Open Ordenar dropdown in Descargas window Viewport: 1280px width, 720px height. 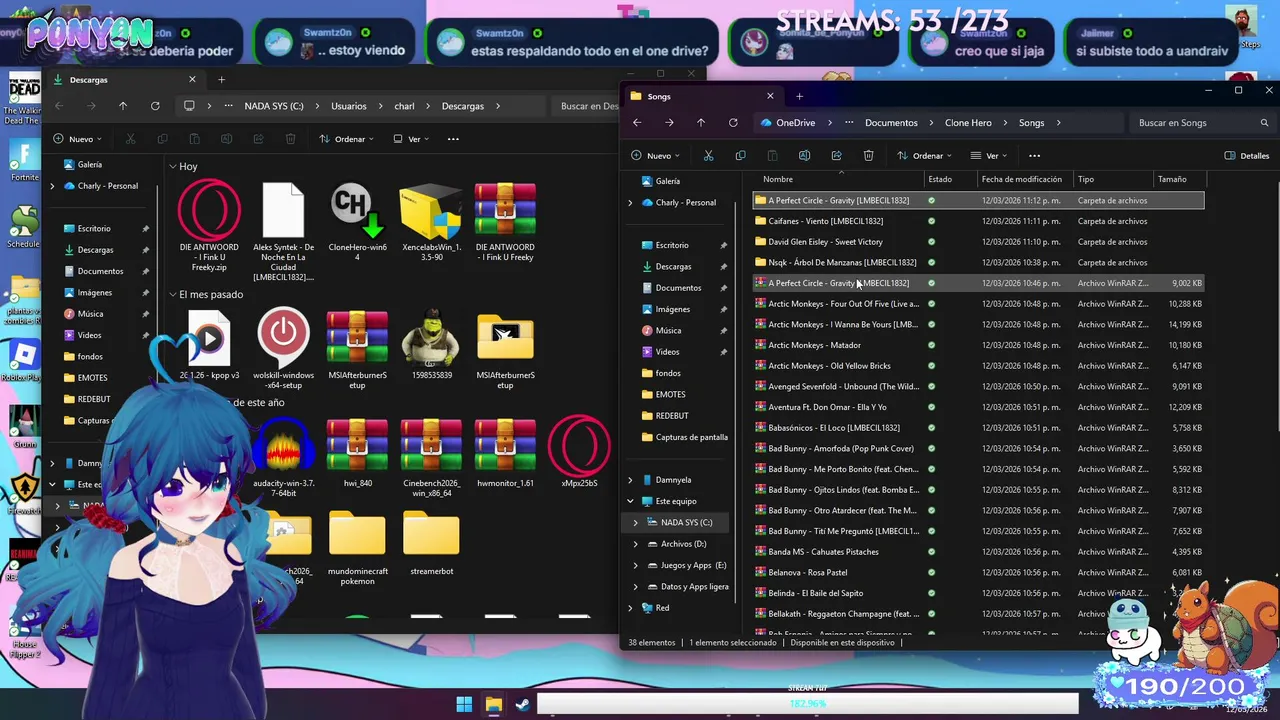346,139
